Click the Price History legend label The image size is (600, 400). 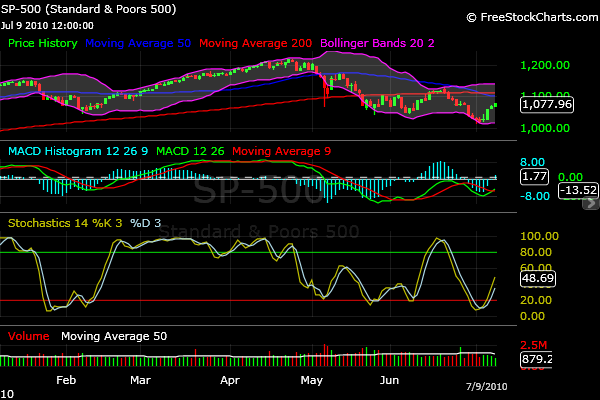tap(42, 43)
